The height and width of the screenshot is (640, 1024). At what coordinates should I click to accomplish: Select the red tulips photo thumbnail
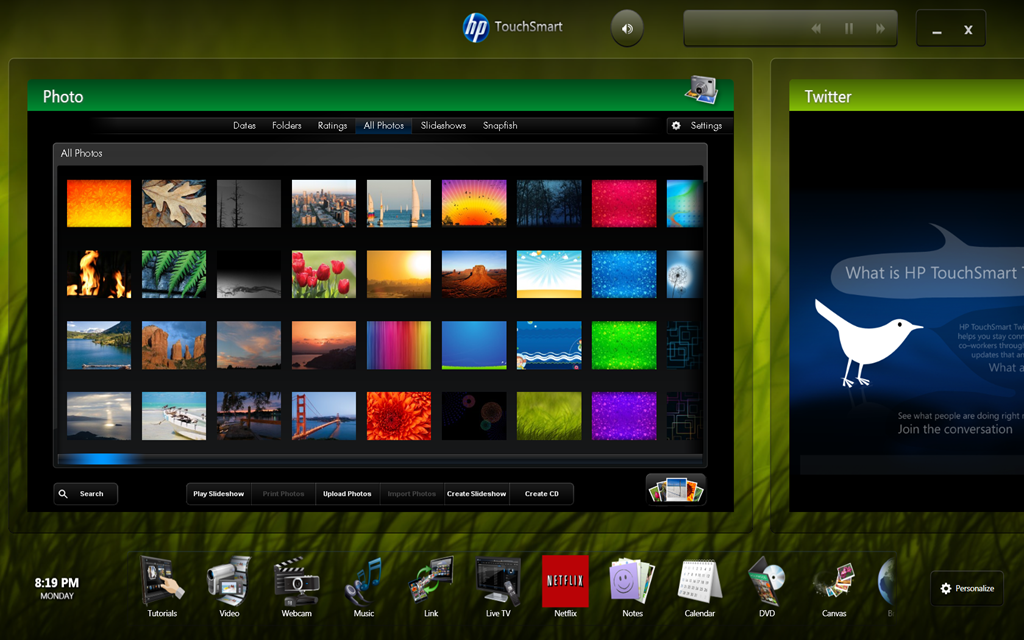click(x=324, y=274)
